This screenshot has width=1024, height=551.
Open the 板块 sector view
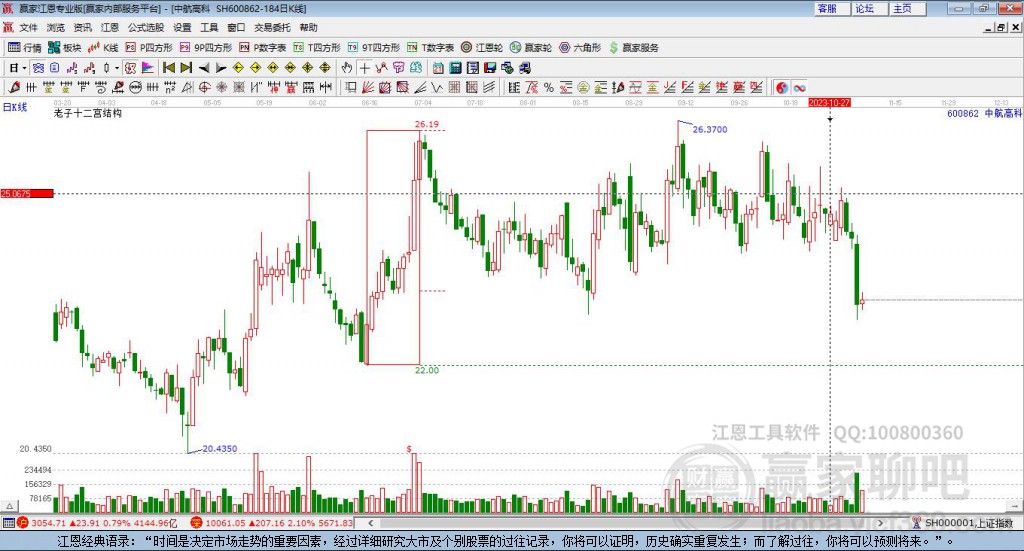point(64,48)
